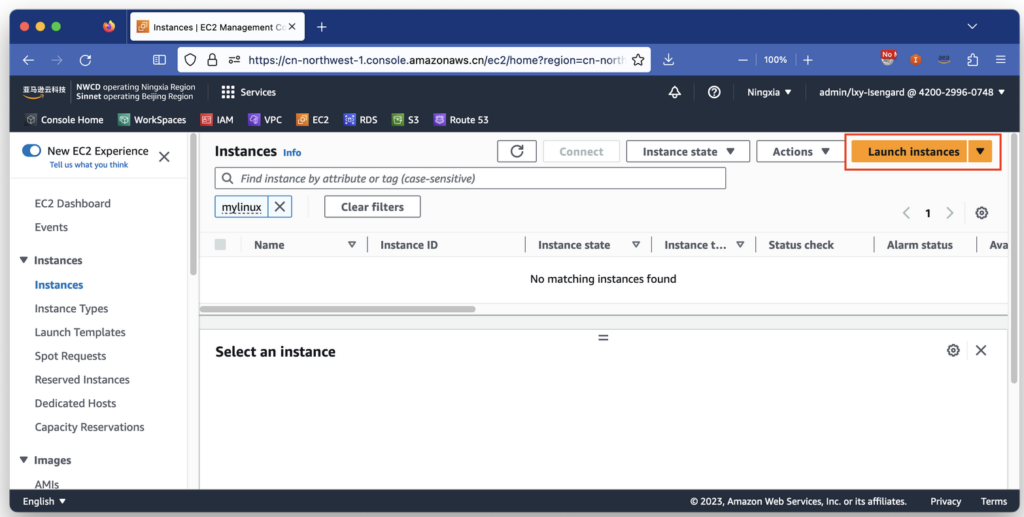Open VPC service shortcut
The height and width of the screenshot is (517, 1024).
click(265, 119)
